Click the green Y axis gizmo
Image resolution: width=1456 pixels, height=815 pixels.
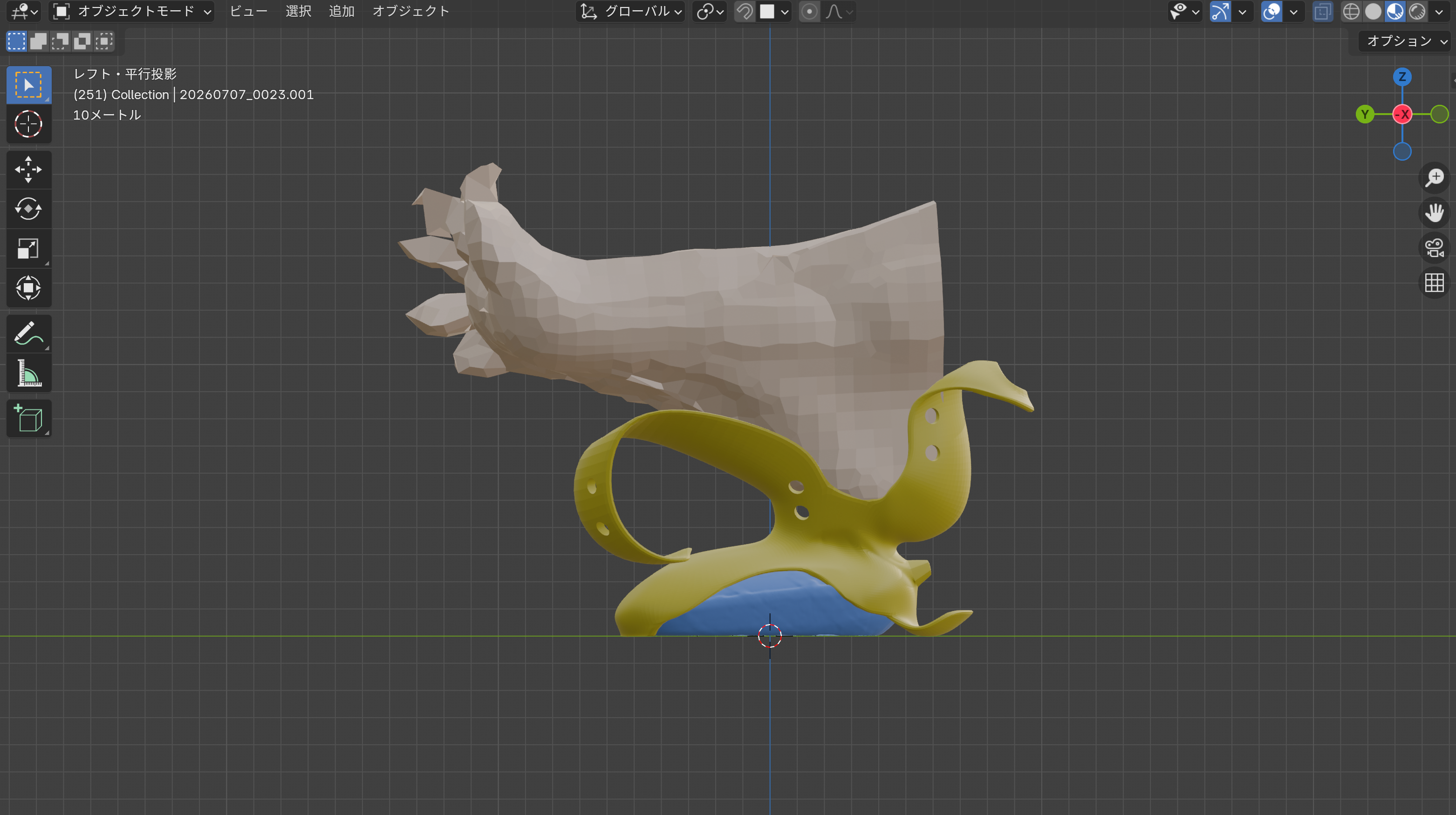pos(1365,115)
